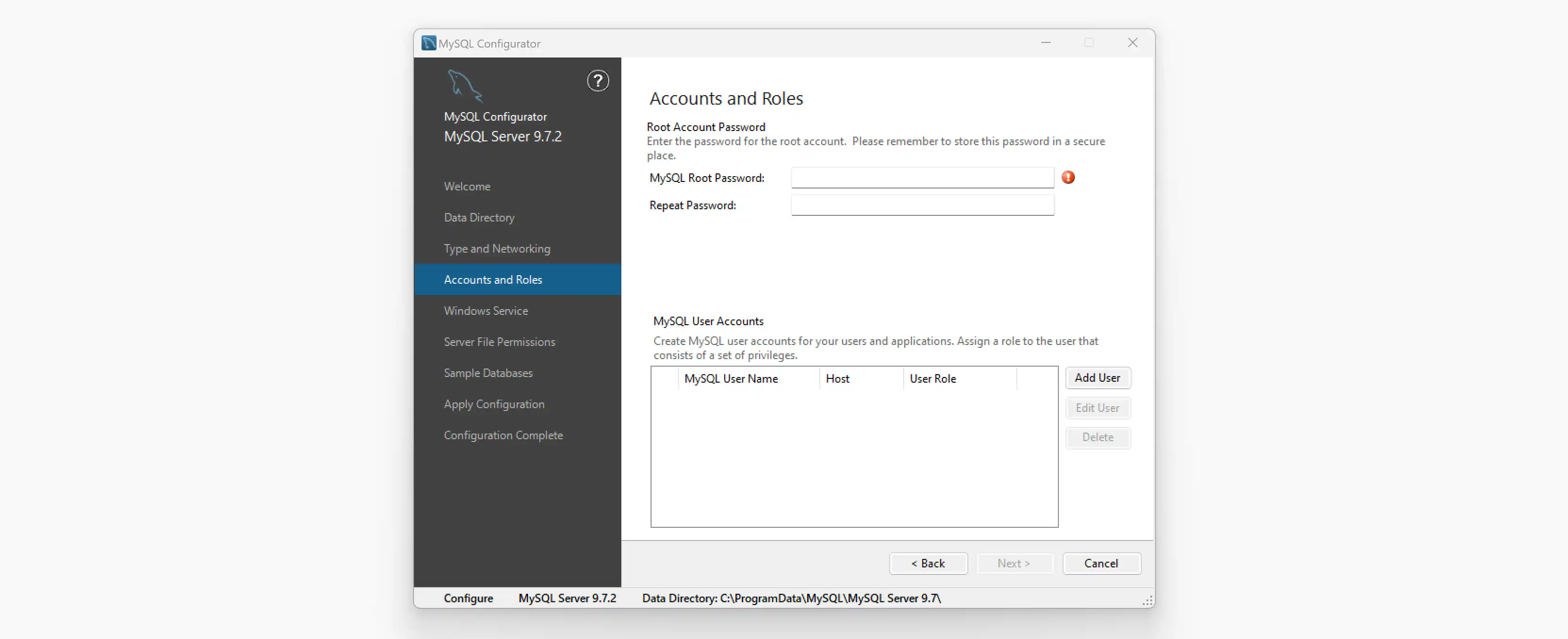Click the MySQL dolphin logo in sidebar

point(465,85)
